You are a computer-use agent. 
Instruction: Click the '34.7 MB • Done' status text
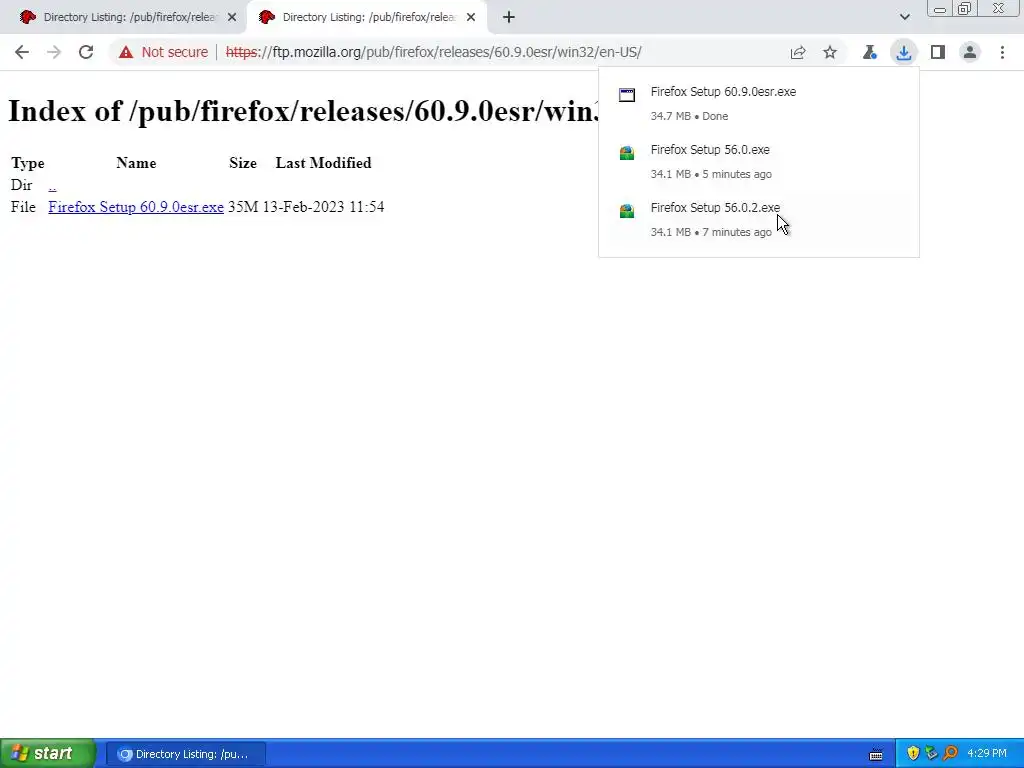click(x=689, y=116)
